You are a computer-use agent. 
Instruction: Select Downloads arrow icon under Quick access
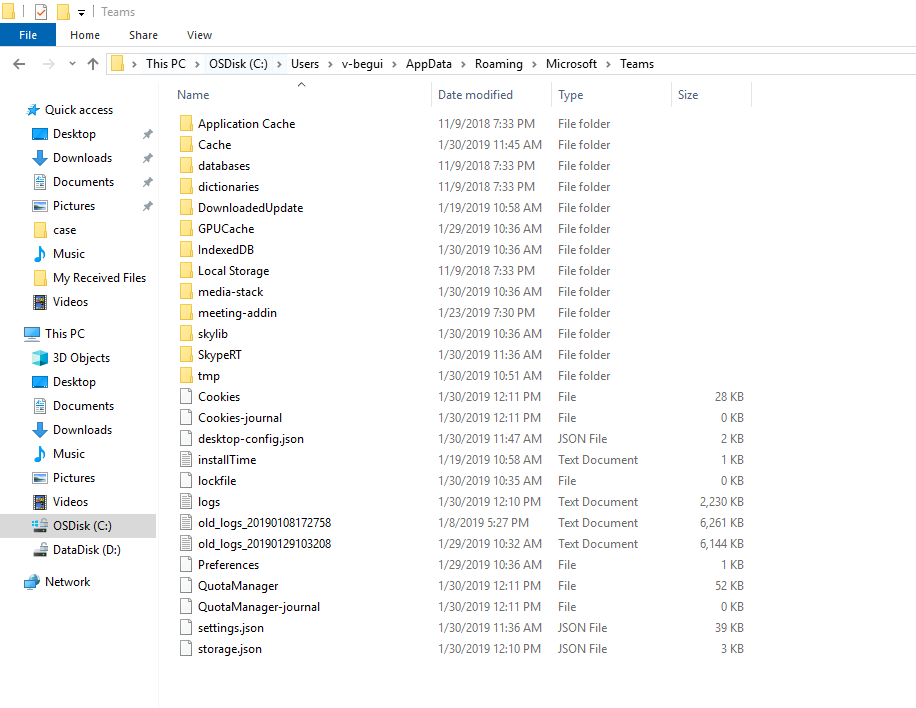[40, 158]
